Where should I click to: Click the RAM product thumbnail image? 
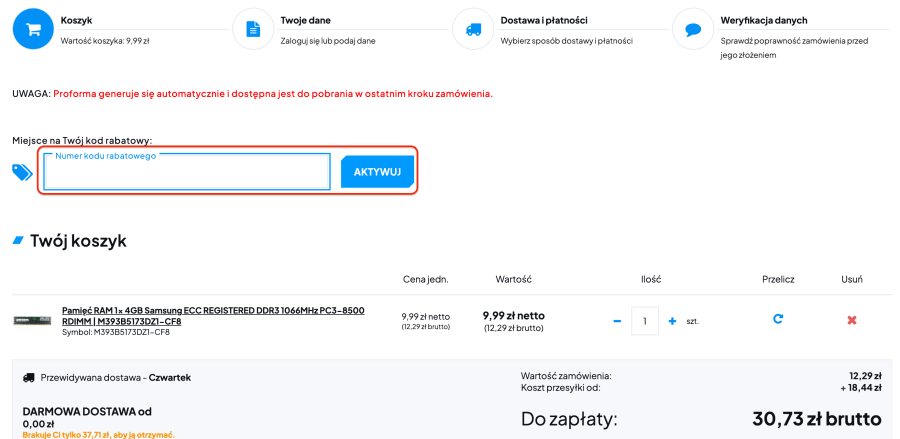(32, 320)
